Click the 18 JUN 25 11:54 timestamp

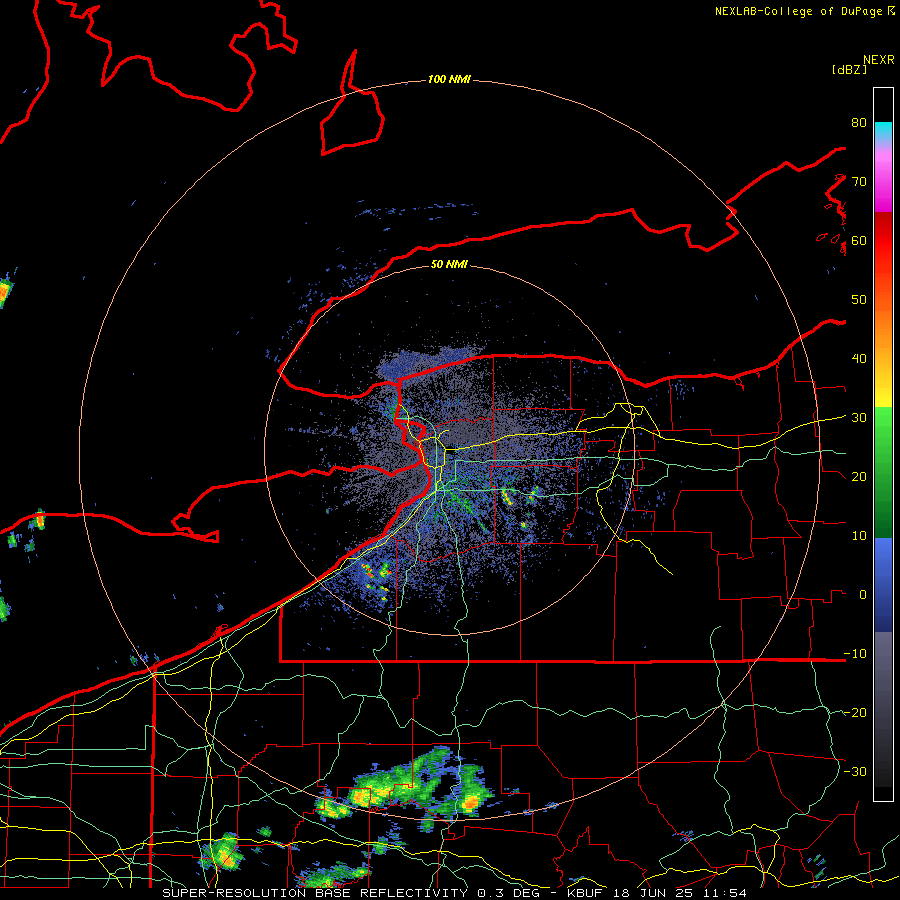[680, 893]
